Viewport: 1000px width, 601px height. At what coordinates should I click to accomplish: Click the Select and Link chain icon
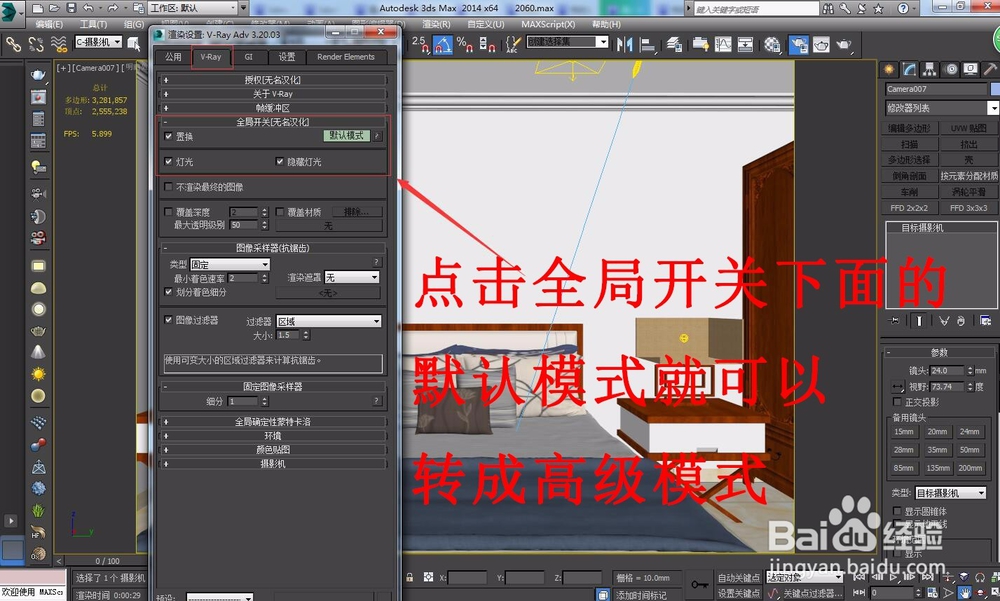[x=13, y=44]
